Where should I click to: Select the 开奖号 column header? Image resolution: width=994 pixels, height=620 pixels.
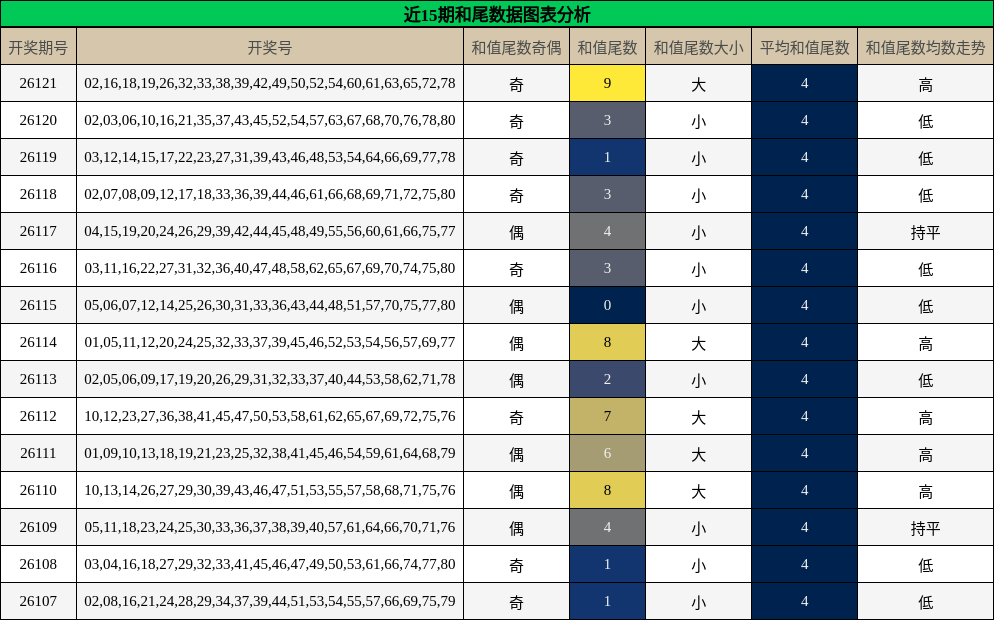tap(270, 46)
